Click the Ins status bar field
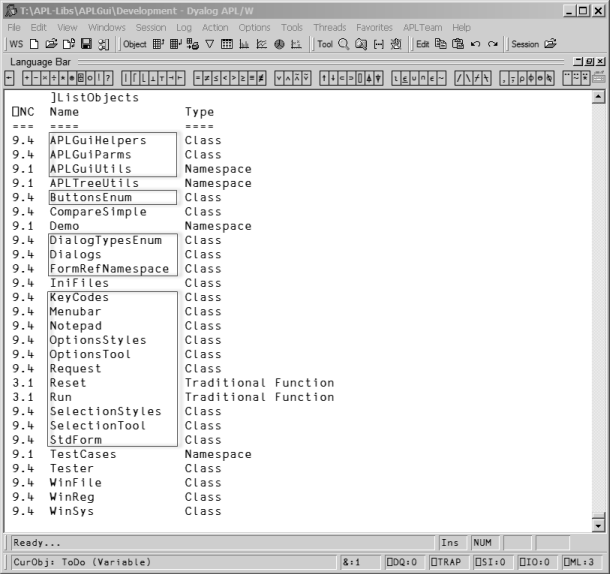610x574 pixels. (x=453, y=542)
